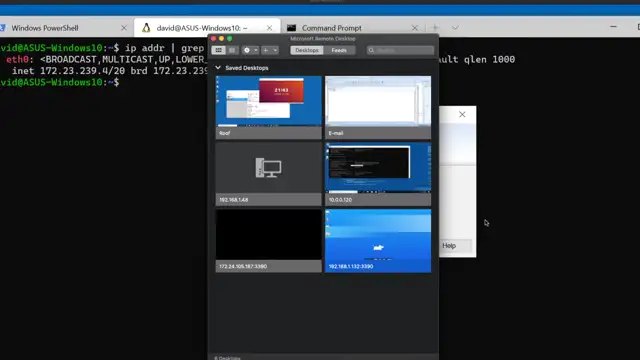Click the inet 172.23.239.4/20 text
The image size is (640, 360).
[x=68, y=71]
